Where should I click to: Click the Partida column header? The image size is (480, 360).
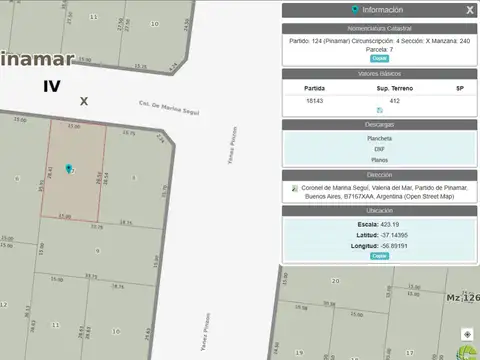coord(314,88)
